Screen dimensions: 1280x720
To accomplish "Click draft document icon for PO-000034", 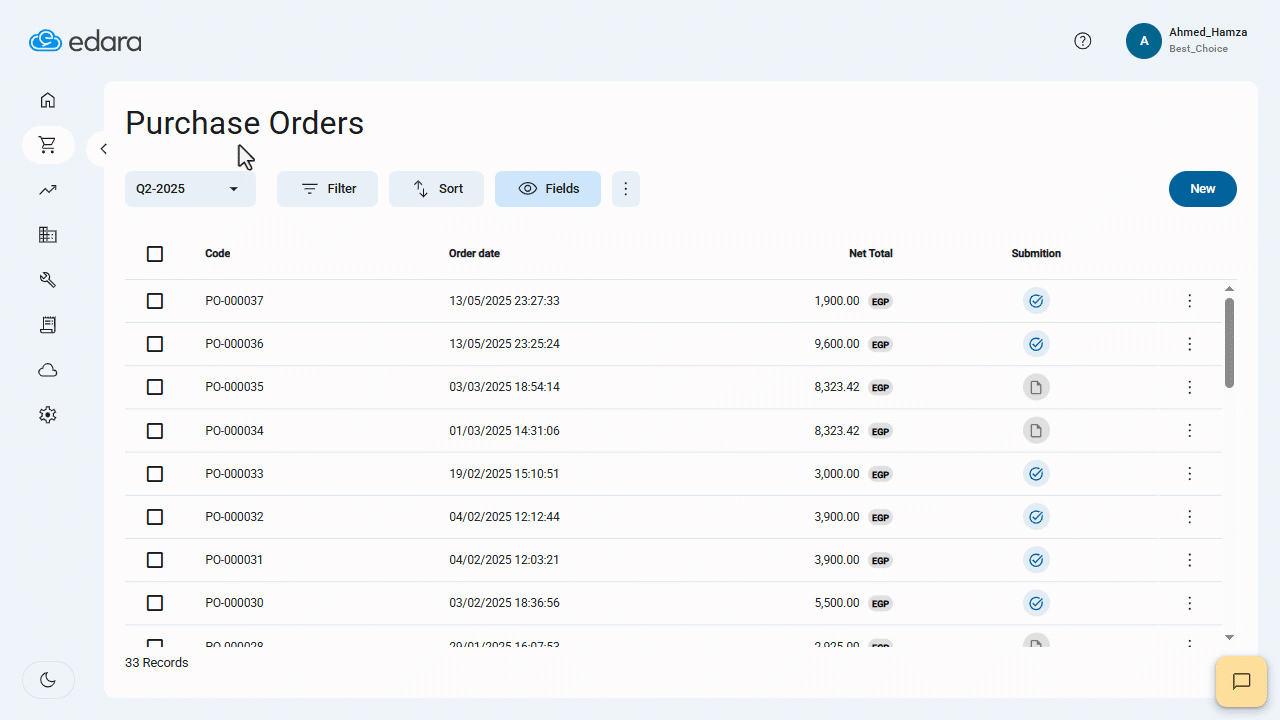I will pyautogui.click(x=1036, y=431).
